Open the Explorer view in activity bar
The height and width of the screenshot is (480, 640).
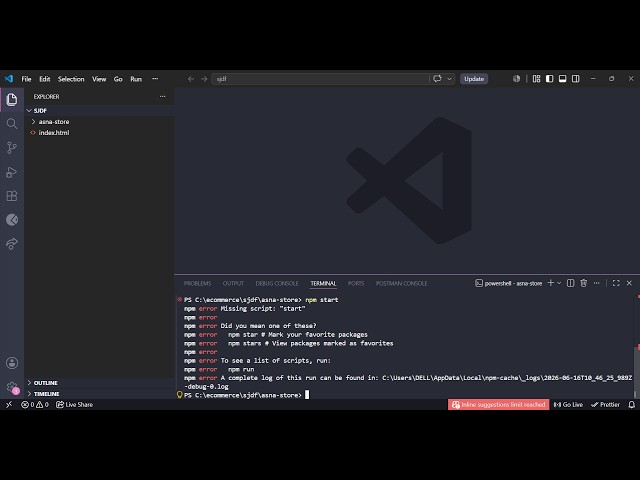(x=12, y=99)
